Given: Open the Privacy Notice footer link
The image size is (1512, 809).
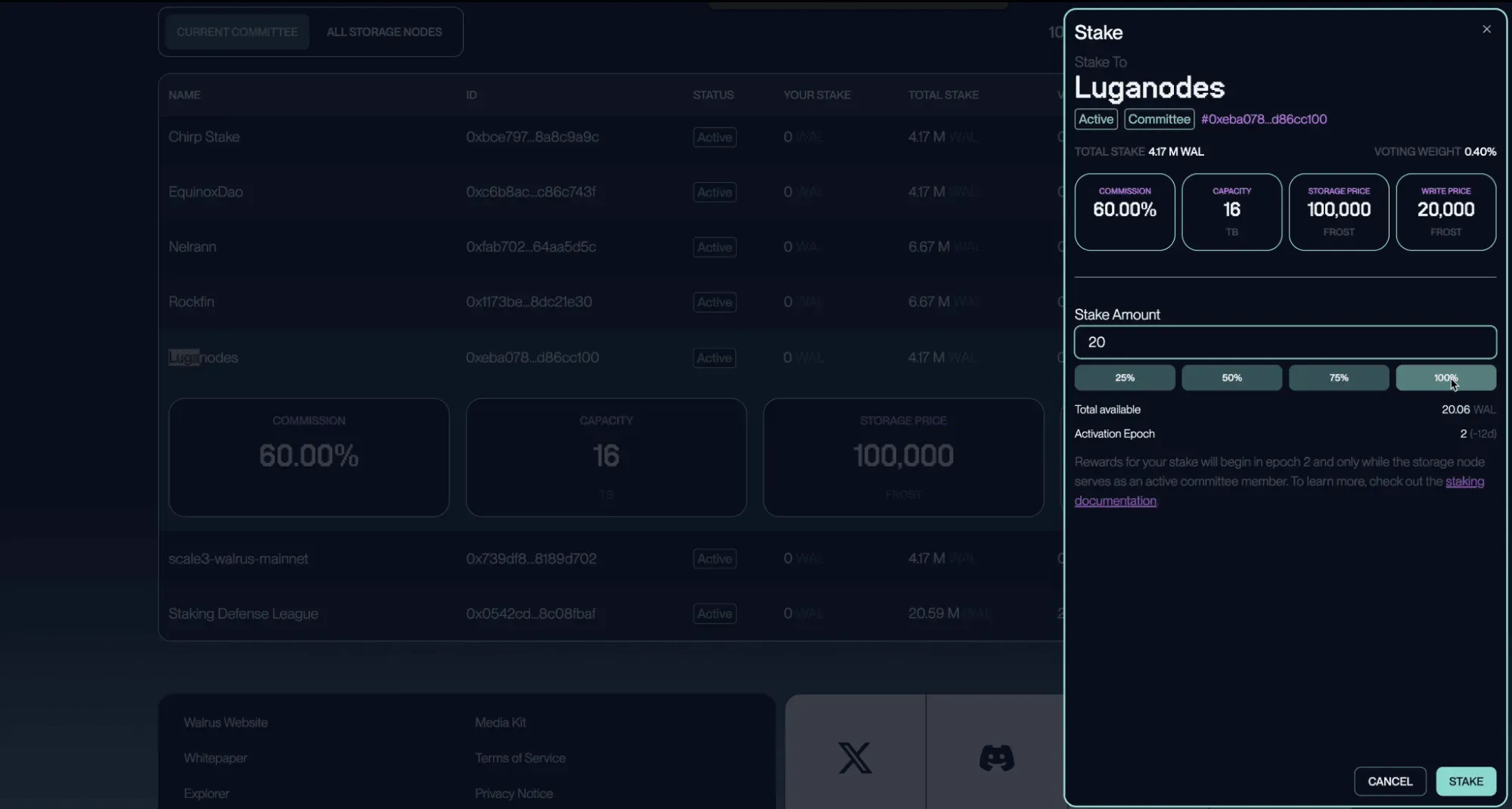Looking at the screenshot, I should click(x=514, y=794).
